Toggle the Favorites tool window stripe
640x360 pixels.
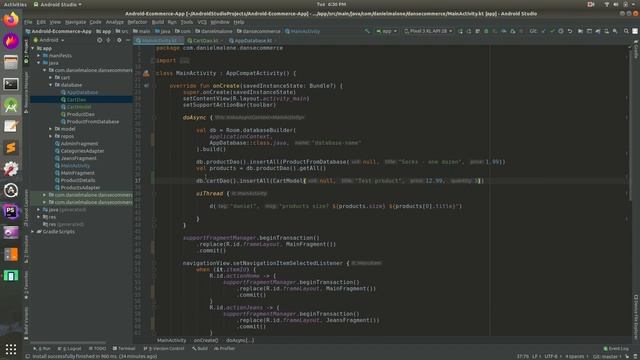click(x=26, y=285)
